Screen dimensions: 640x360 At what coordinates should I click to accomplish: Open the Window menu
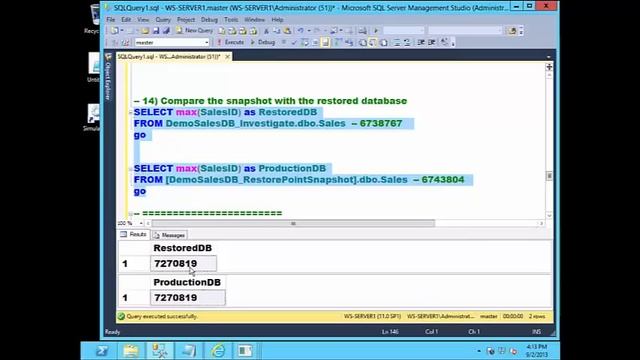coord(255,19)
